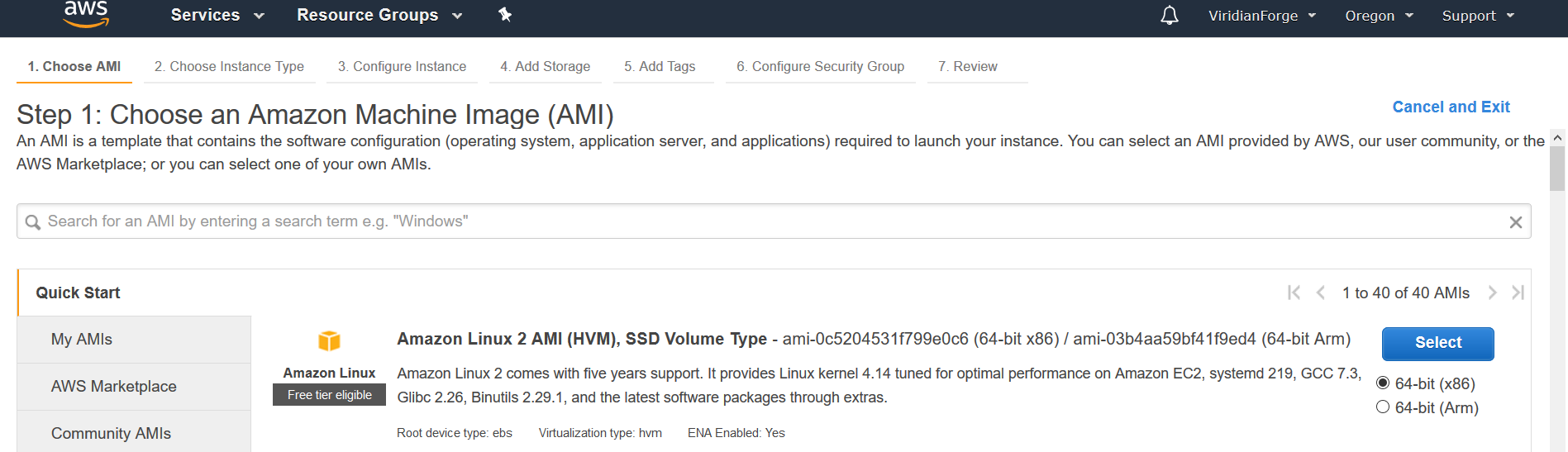Go to Add Storage step

click(545, 66)
